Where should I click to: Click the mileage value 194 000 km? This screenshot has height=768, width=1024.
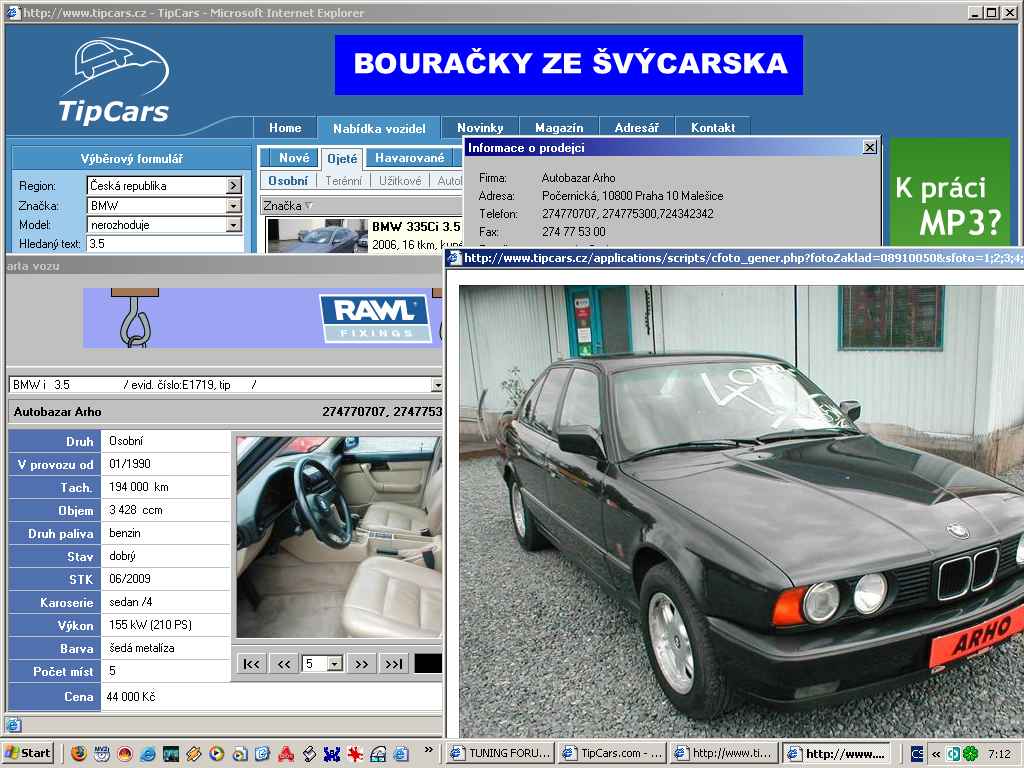(138, 487)
